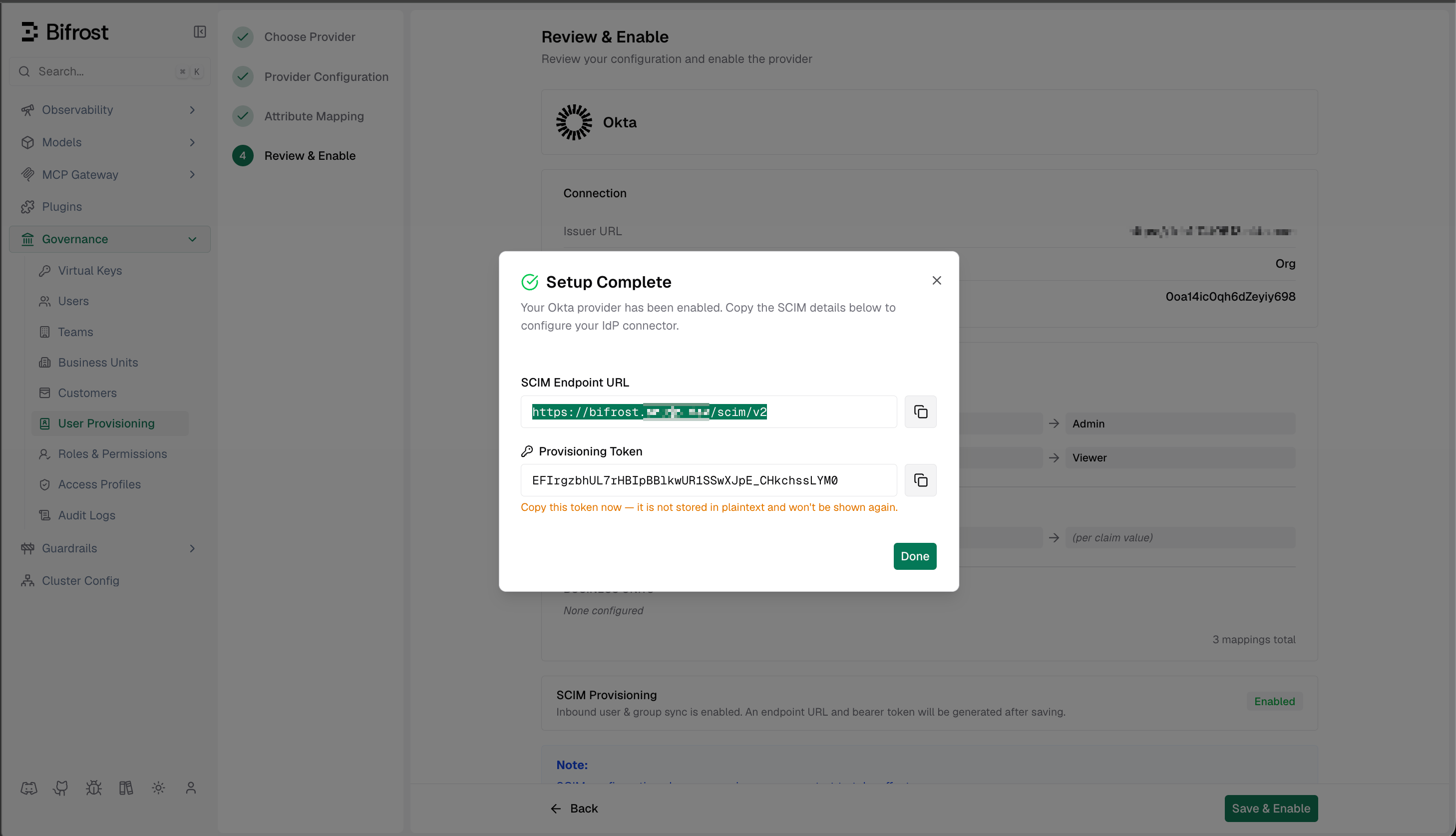Click the Guardrails barrier icon
The width and height of the screenshot is (1456, 836).
(27, 548)
